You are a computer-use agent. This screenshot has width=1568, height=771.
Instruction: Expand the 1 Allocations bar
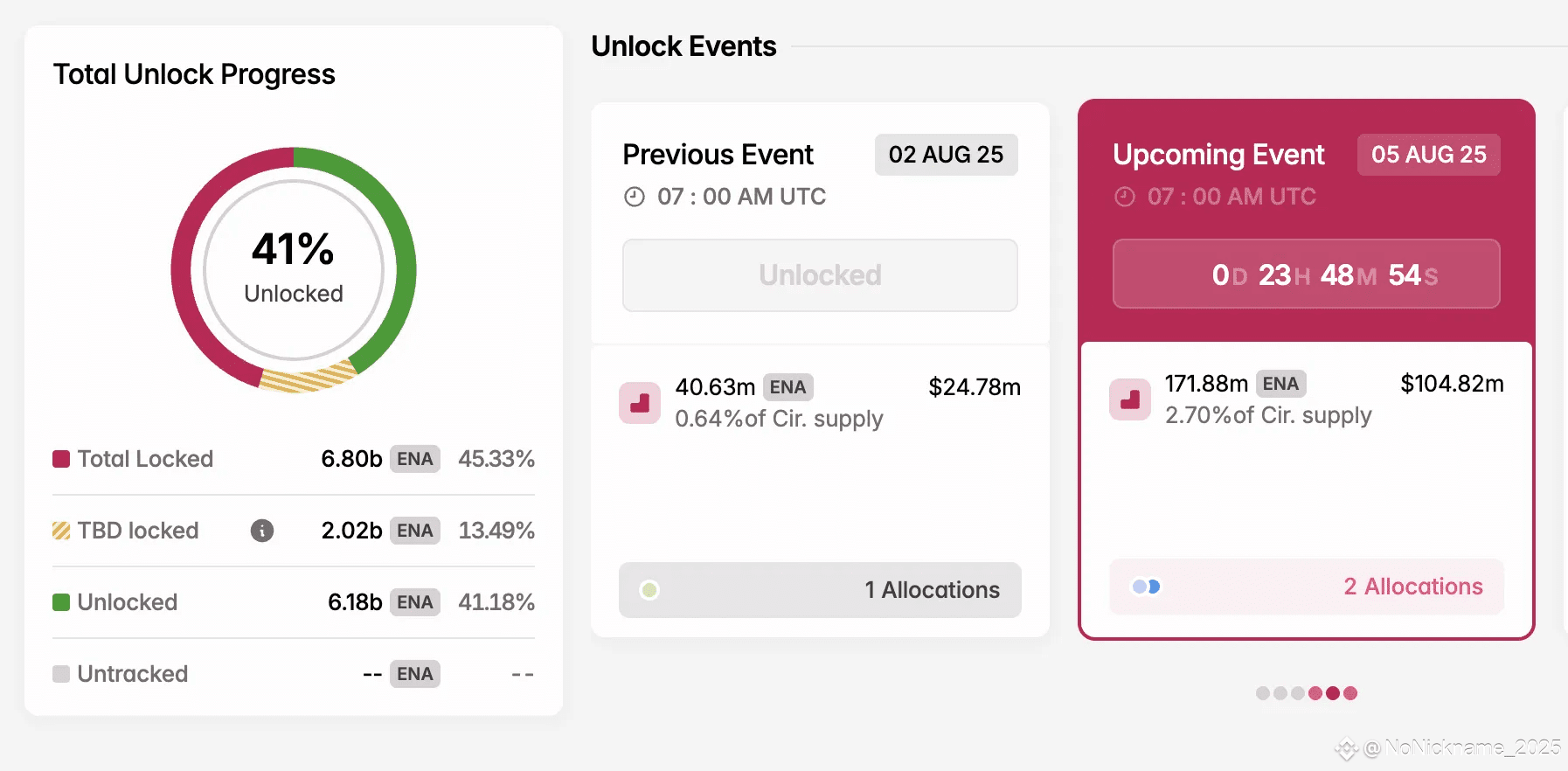coord(819,590)
